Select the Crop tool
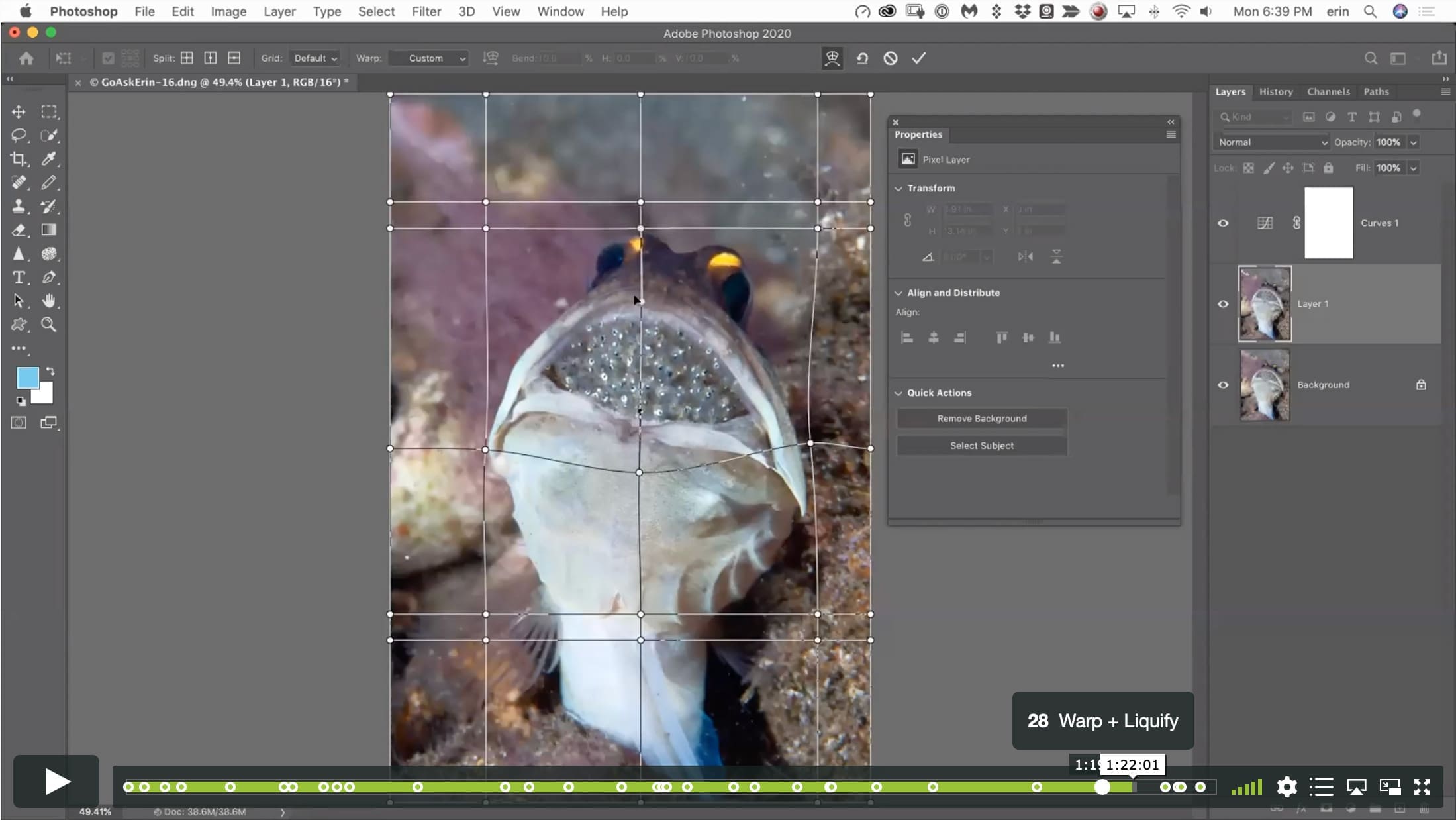The image size is (1456, 820). (x=19, y=159)
